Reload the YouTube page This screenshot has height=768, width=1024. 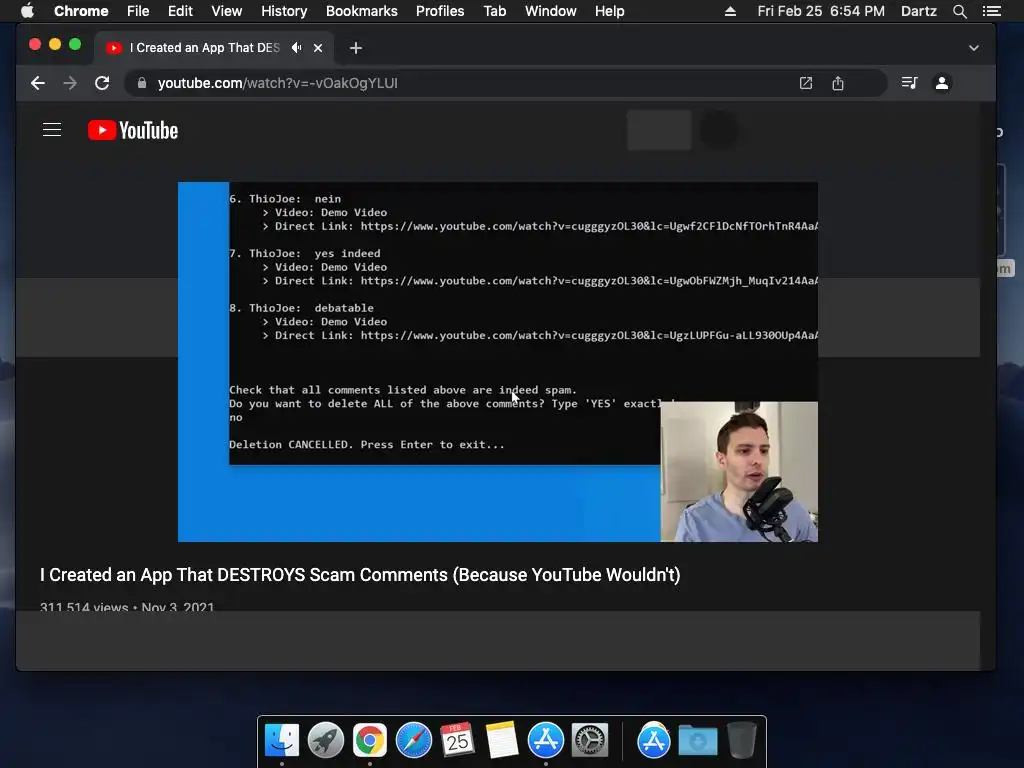tap(102, 83)
